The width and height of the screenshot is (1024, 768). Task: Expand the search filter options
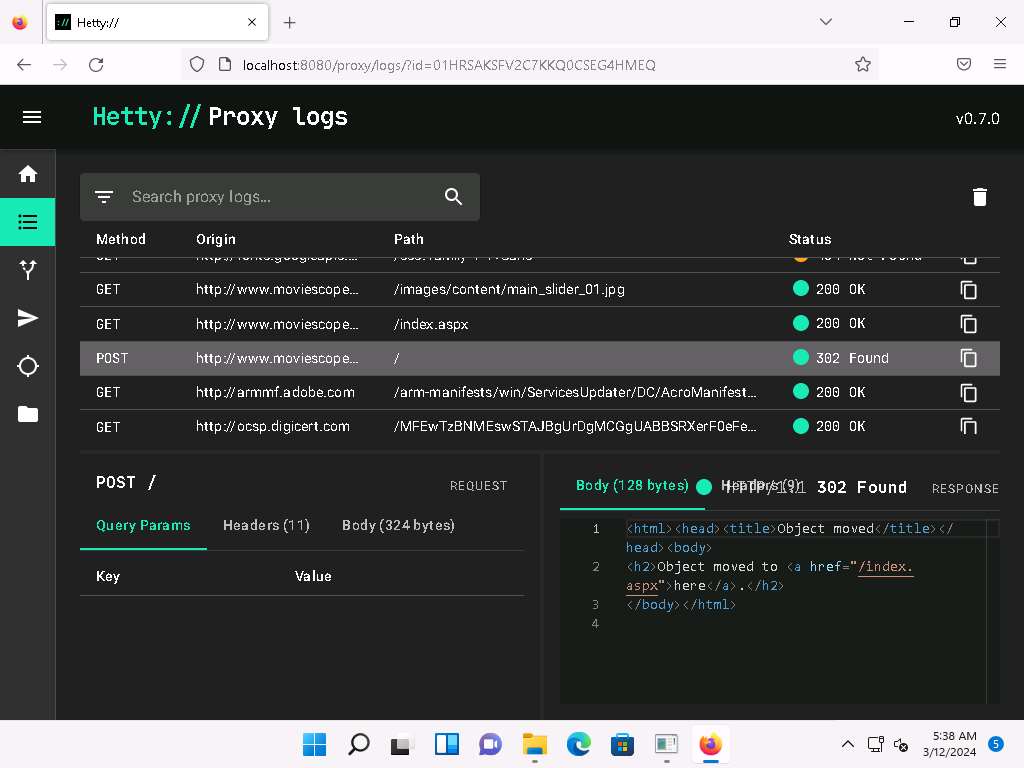coord(104,197)
